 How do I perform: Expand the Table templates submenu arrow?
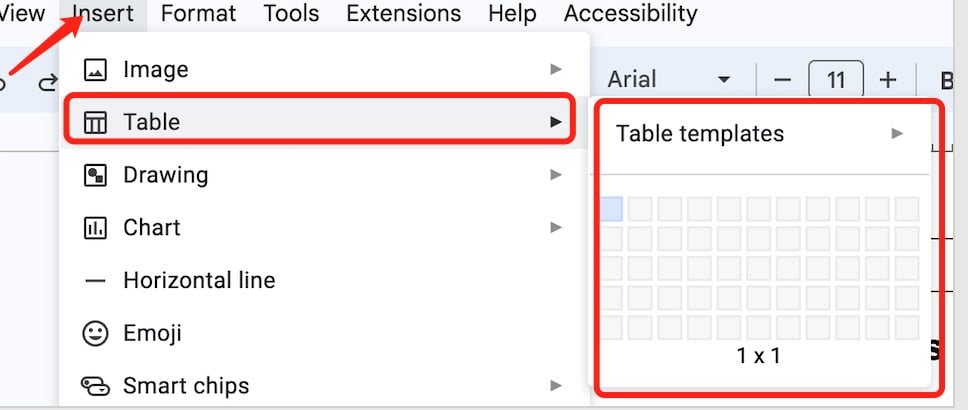[x=897, y=133]
